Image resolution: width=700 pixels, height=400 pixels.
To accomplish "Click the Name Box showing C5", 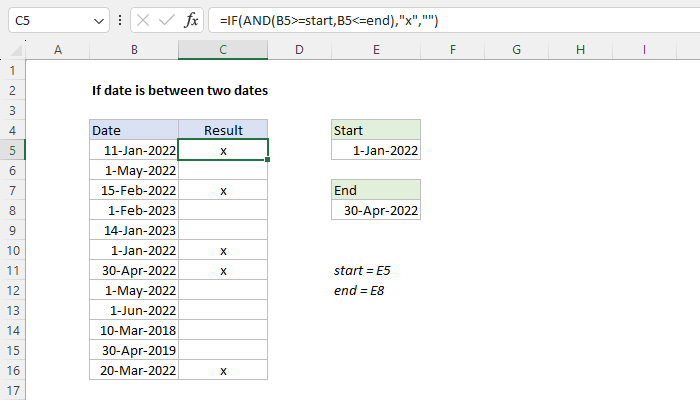I will [45, 20].
